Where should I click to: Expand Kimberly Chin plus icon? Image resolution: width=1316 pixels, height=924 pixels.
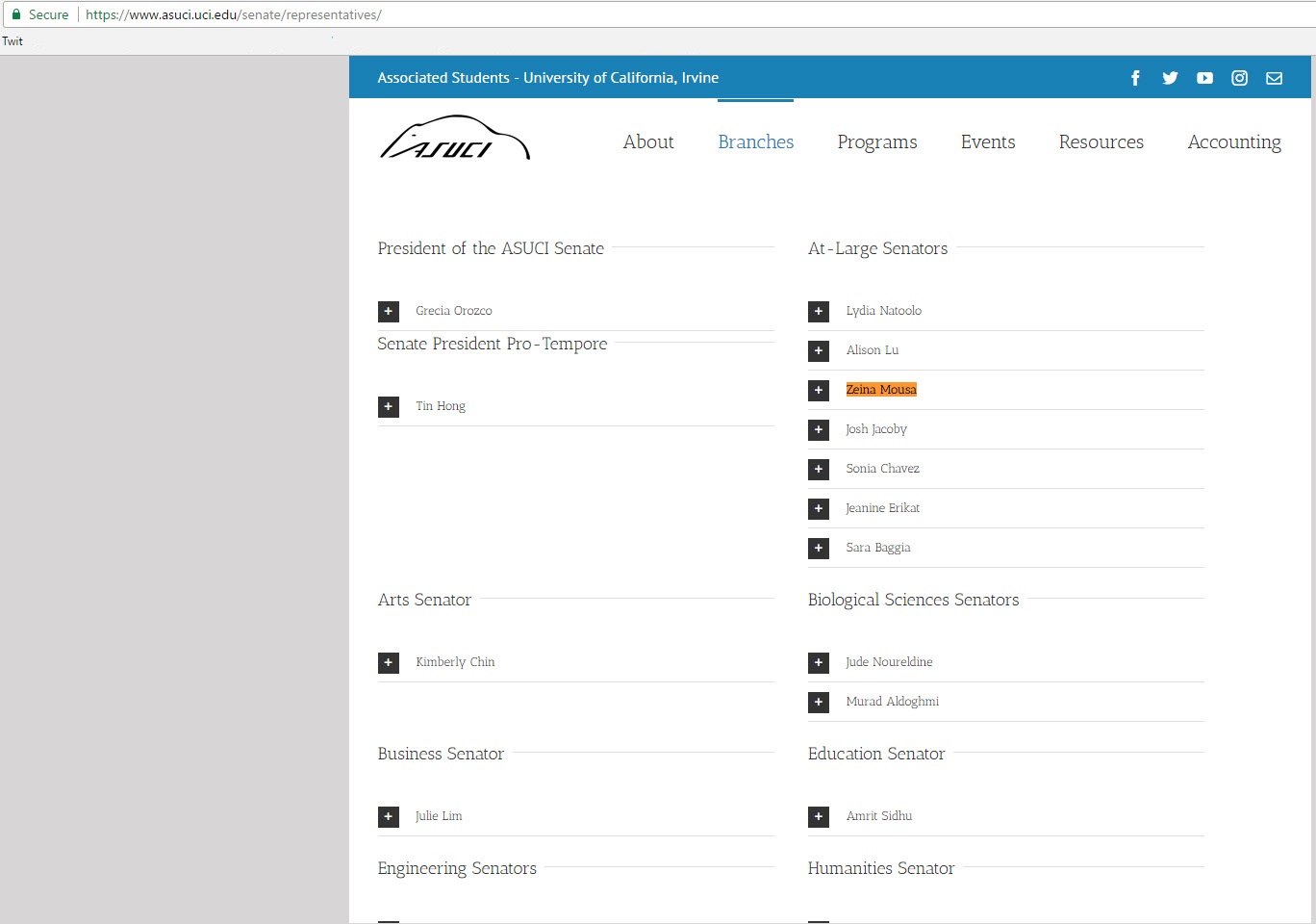coord(389,662)
